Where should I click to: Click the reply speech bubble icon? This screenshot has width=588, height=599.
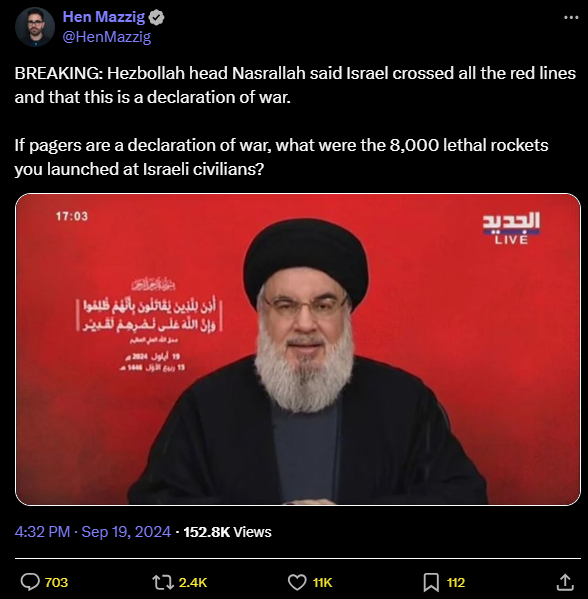(30, 582)
